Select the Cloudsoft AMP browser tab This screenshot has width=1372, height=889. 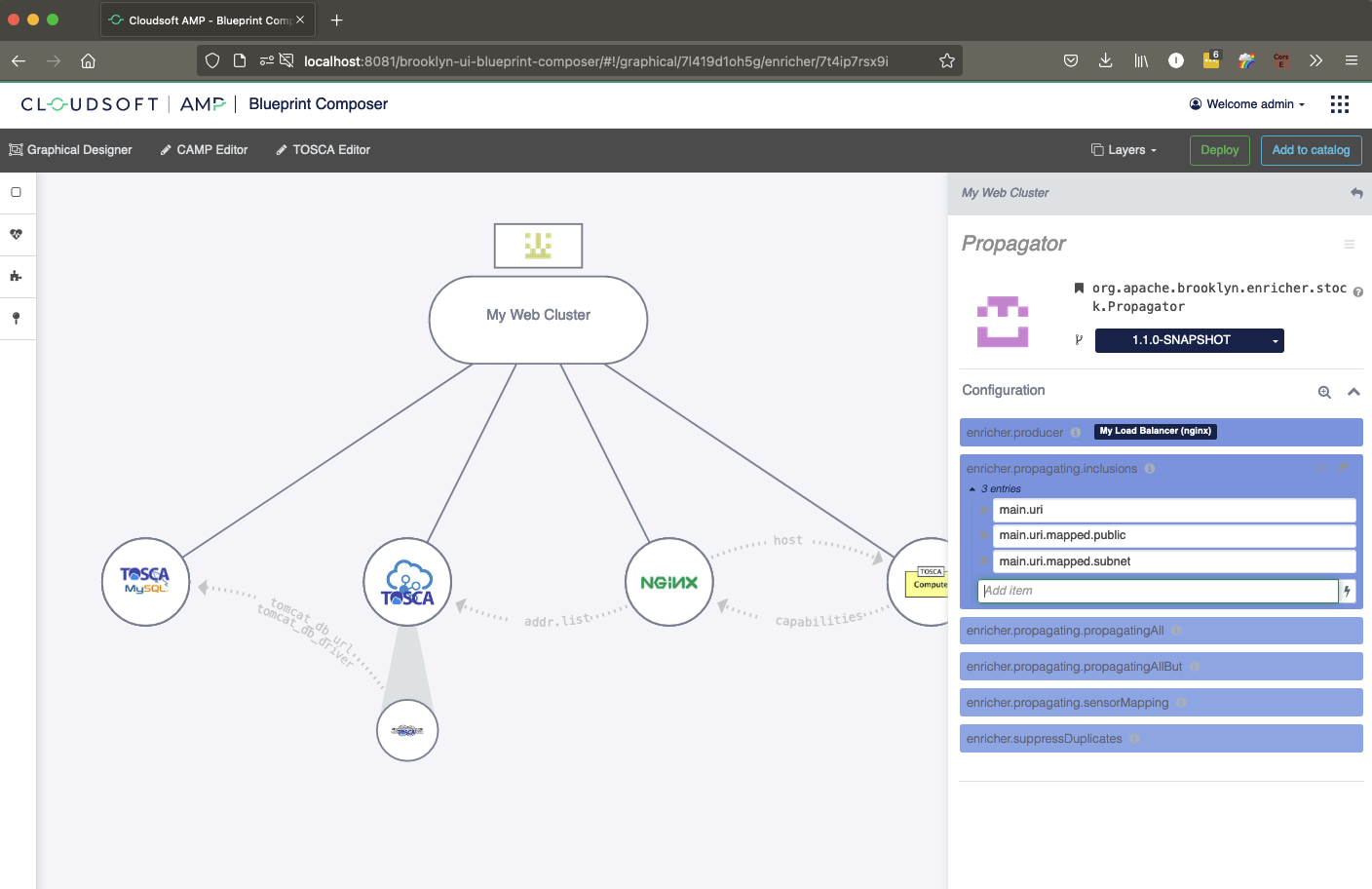(x=207, y=19)
